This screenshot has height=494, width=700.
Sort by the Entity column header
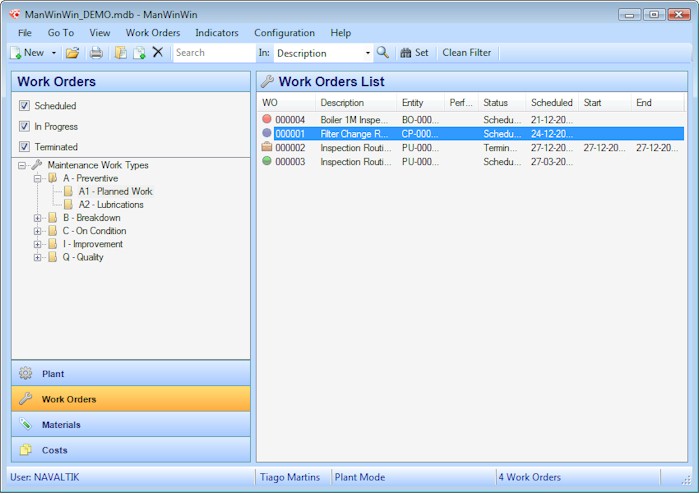click(421, 103)
